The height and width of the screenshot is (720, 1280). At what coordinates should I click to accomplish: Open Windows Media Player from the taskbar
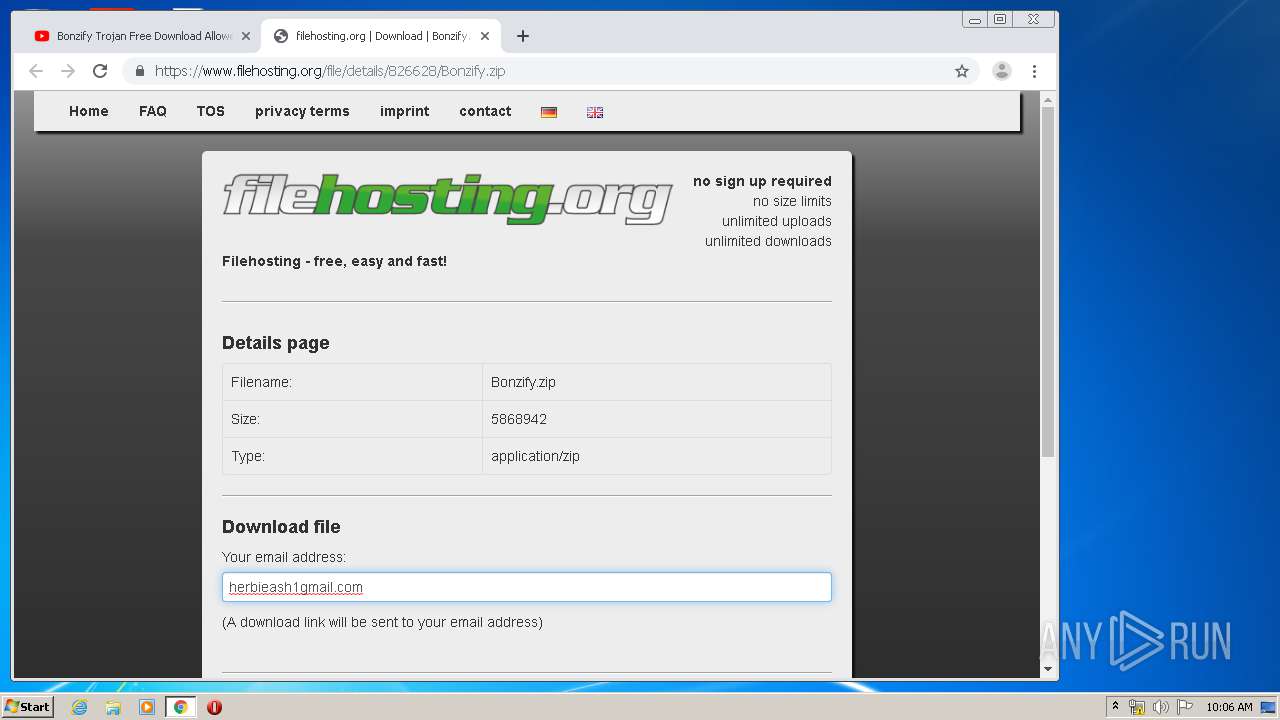coord(147,707)
